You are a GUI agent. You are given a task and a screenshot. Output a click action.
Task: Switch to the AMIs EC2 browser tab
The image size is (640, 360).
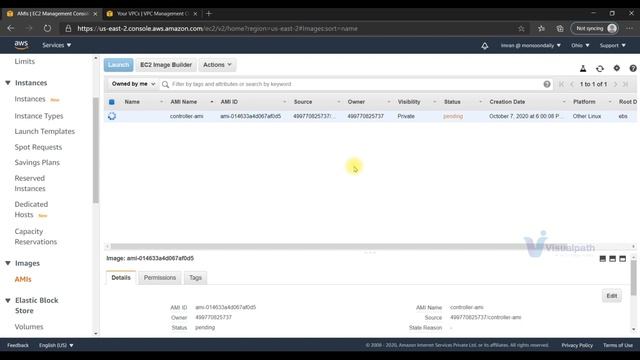coord(52,13)
